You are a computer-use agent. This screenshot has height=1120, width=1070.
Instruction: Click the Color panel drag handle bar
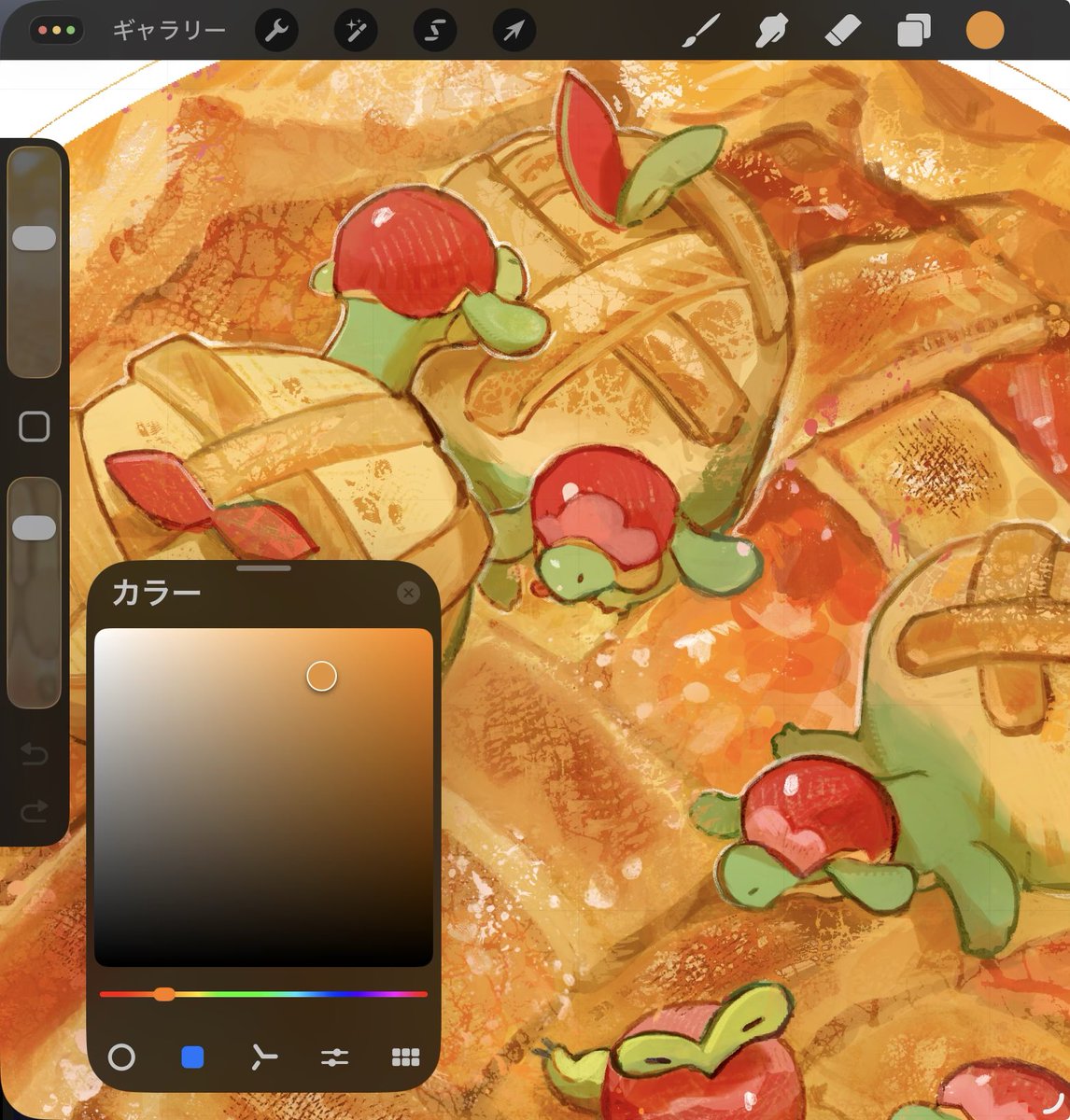264,567
